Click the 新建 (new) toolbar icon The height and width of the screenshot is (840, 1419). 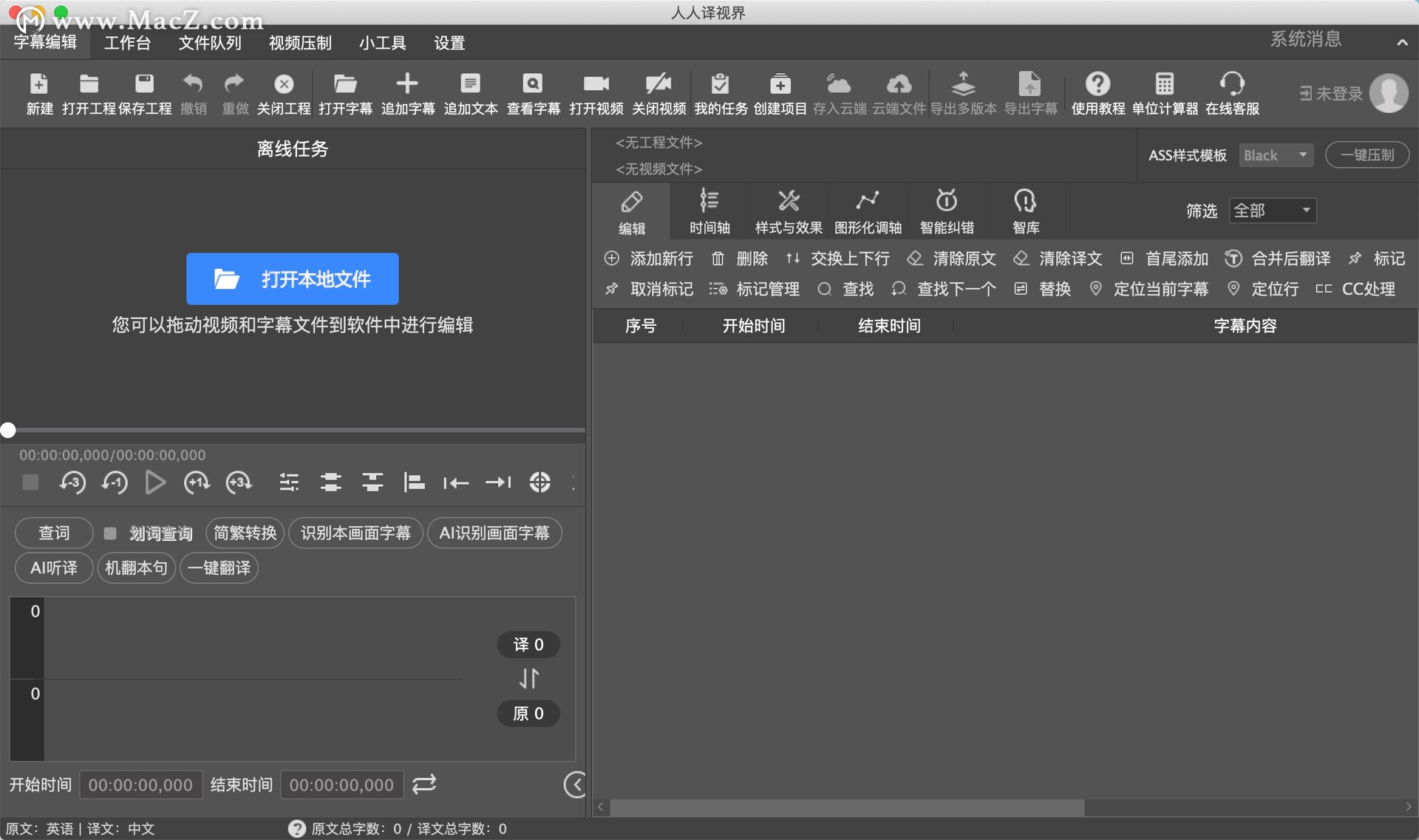click(39, 83)
